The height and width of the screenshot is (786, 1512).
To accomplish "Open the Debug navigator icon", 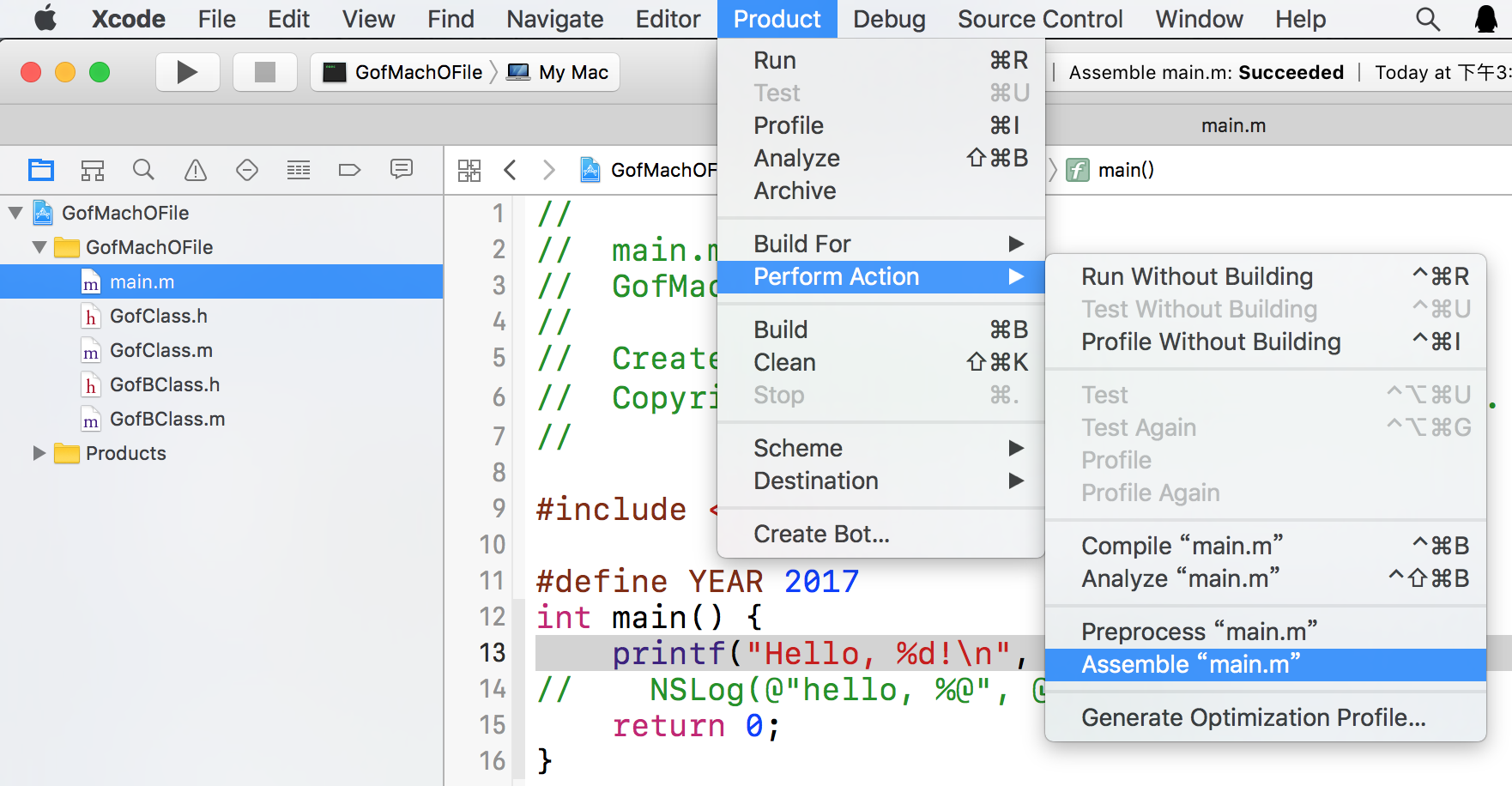I will [x=299, y=170].
